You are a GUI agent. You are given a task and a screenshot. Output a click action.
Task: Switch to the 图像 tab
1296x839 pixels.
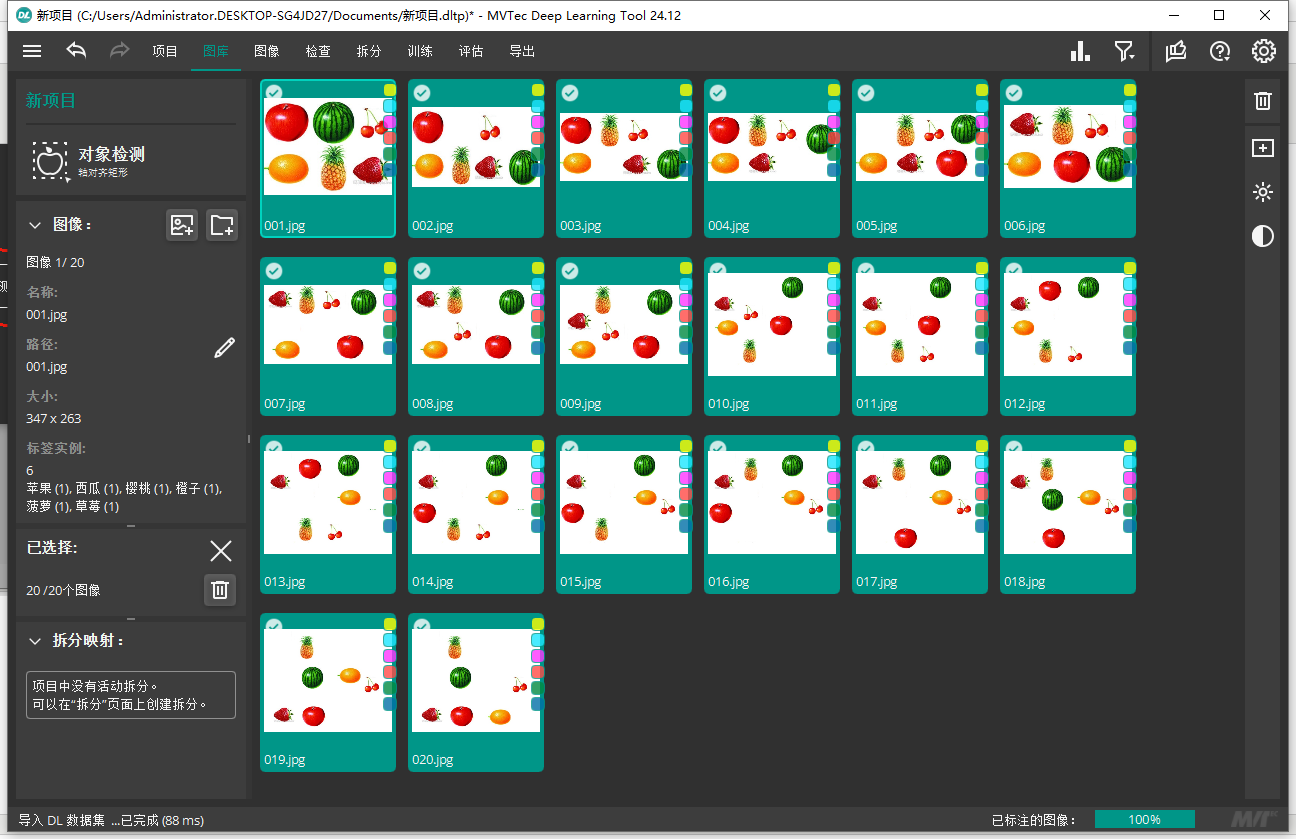[267, 51]
